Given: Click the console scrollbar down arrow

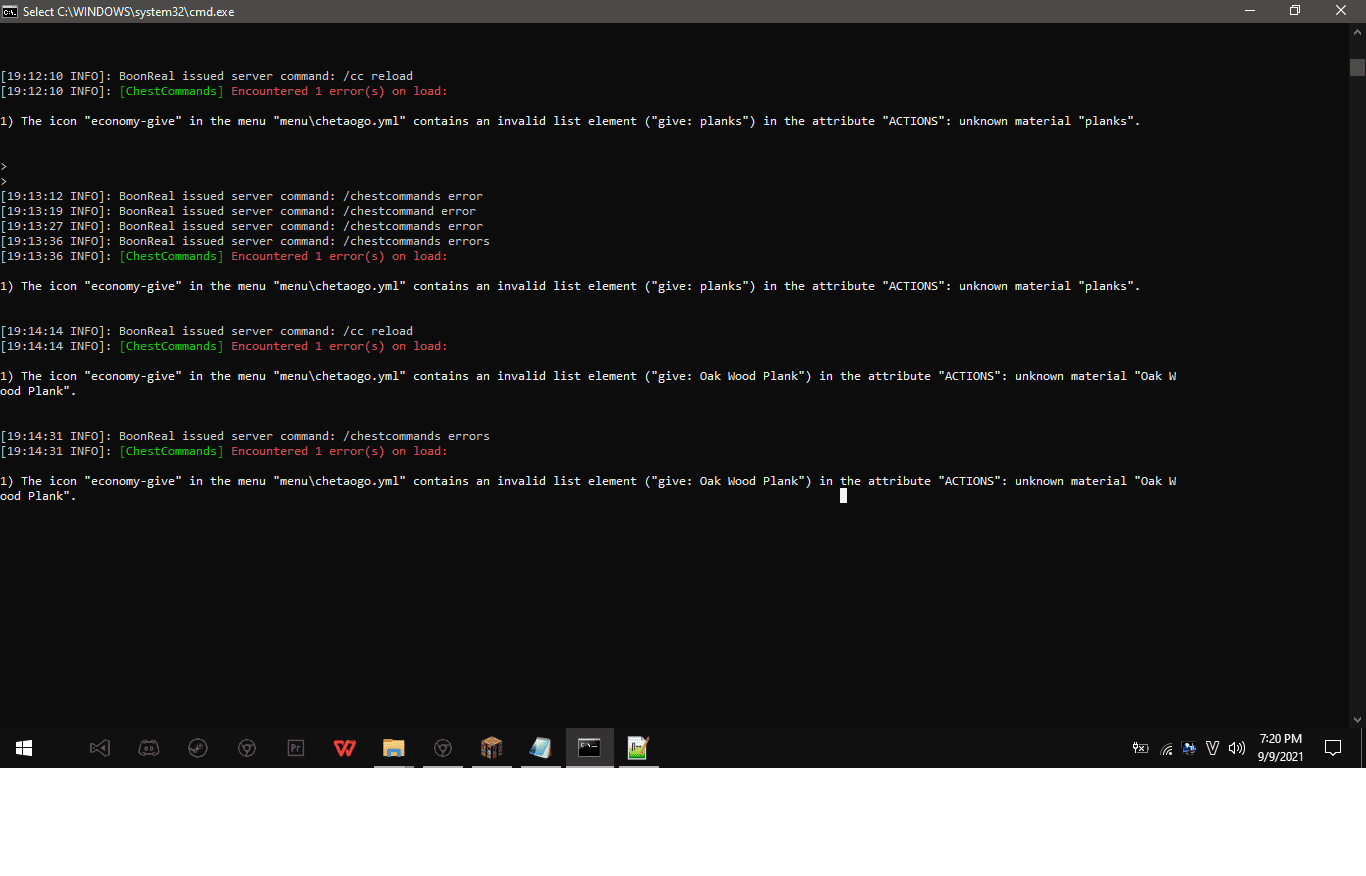Looking at the screenshot, I should 1357,719.
